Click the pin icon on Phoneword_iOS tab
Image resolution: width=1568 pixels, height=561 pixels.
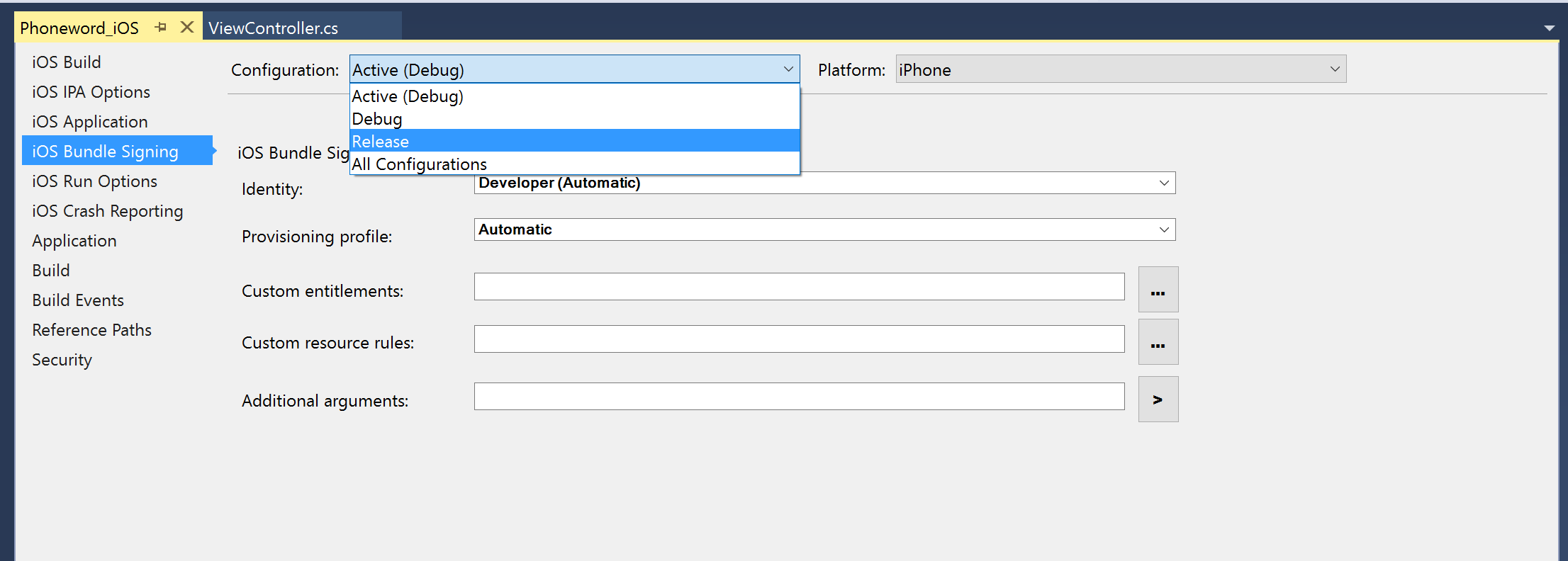(160, 26)
